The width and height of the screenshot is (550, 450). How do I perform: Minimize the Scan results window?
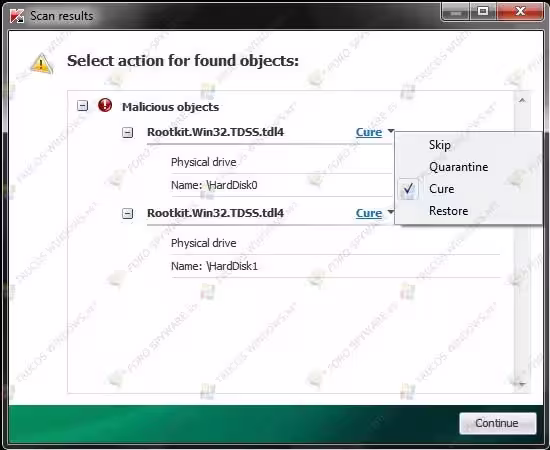click(x=456, y=12)
